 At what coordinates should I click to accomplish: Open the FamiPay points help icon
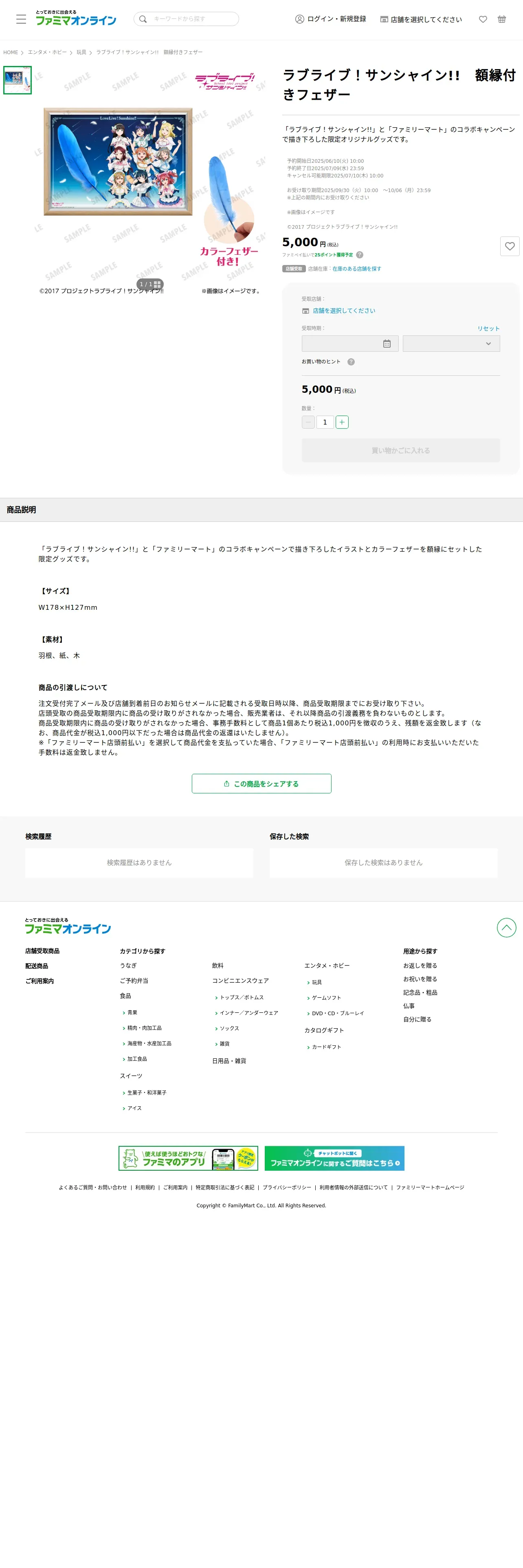(x=359, y=255)
